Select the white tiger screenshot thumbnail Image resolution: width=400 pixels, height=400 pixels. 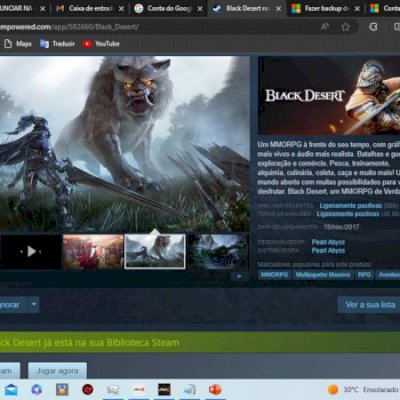coord(155,251)
